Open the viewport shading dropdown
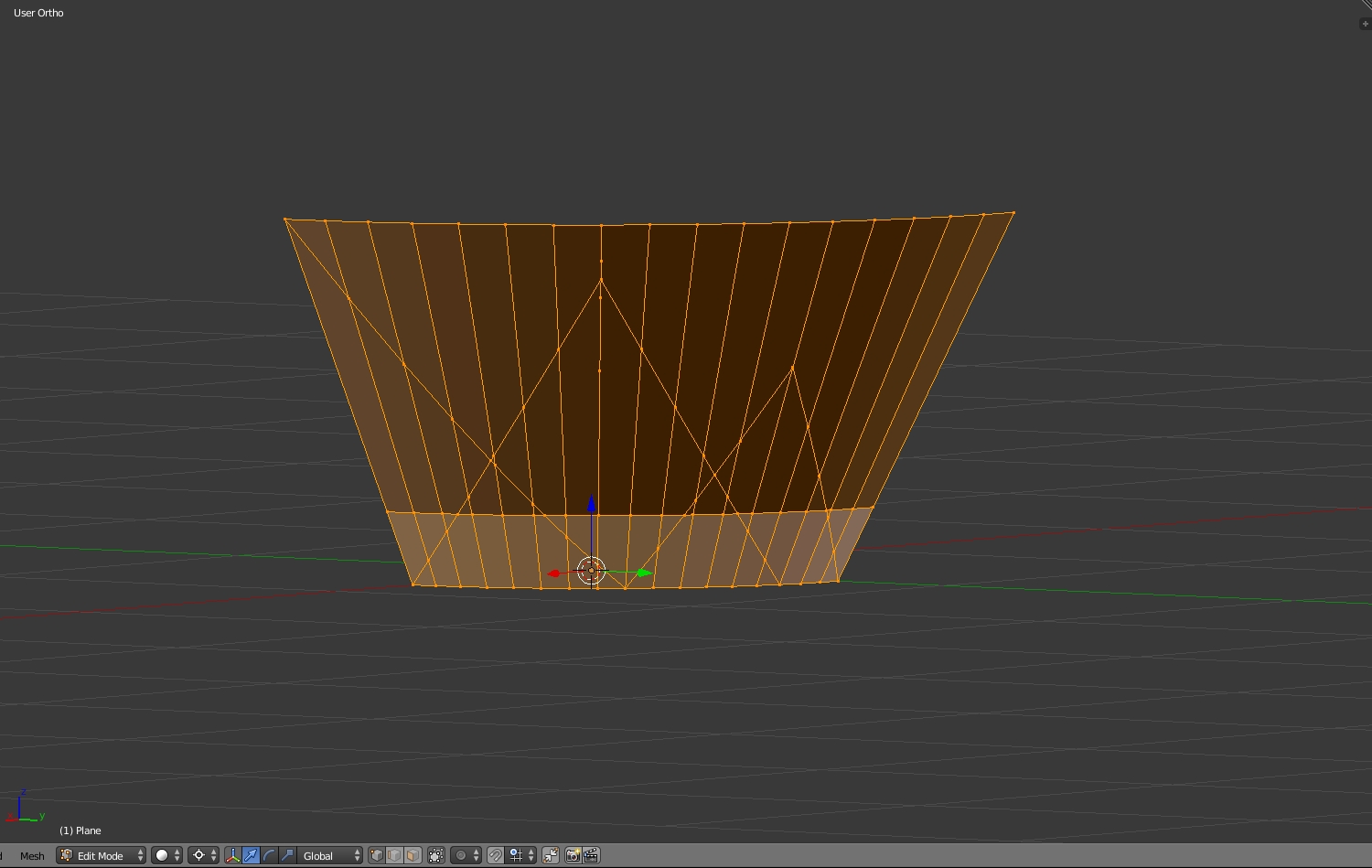Image resolution: width=1372 pixels, height=868 pixels. pos(166,855)
